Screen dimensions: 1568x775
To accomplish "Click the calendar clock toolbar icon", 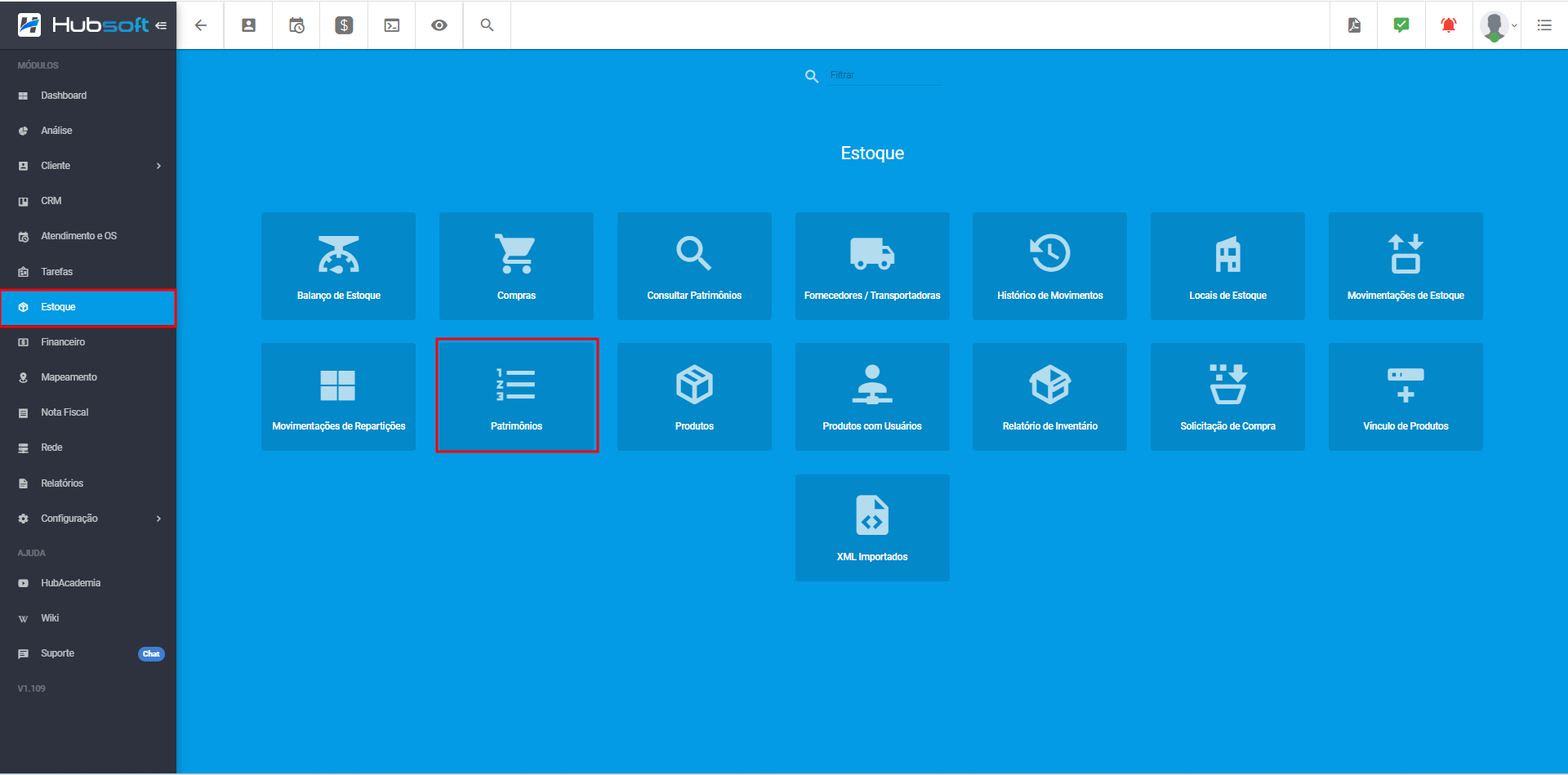I will point(296,25).
